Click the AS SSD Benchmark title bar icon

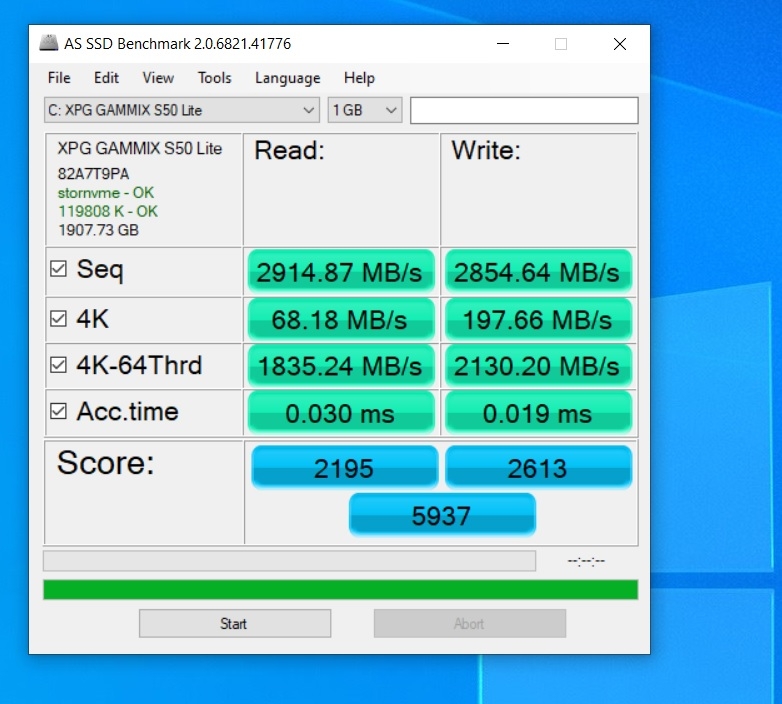click(x=48, y=43)
